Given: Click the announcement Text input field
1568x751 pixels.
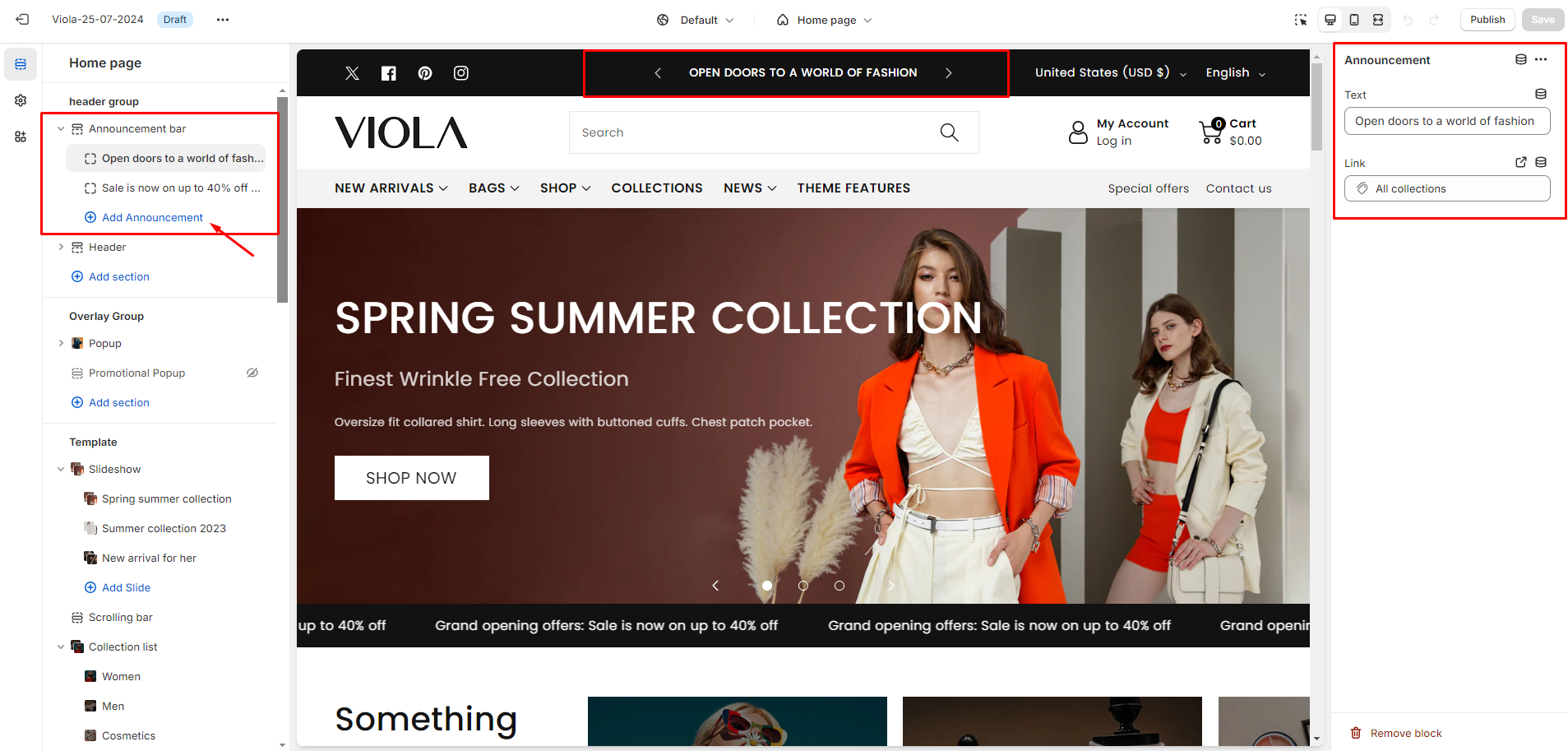Looking at the screenshot, I should tap(1447, 121).
